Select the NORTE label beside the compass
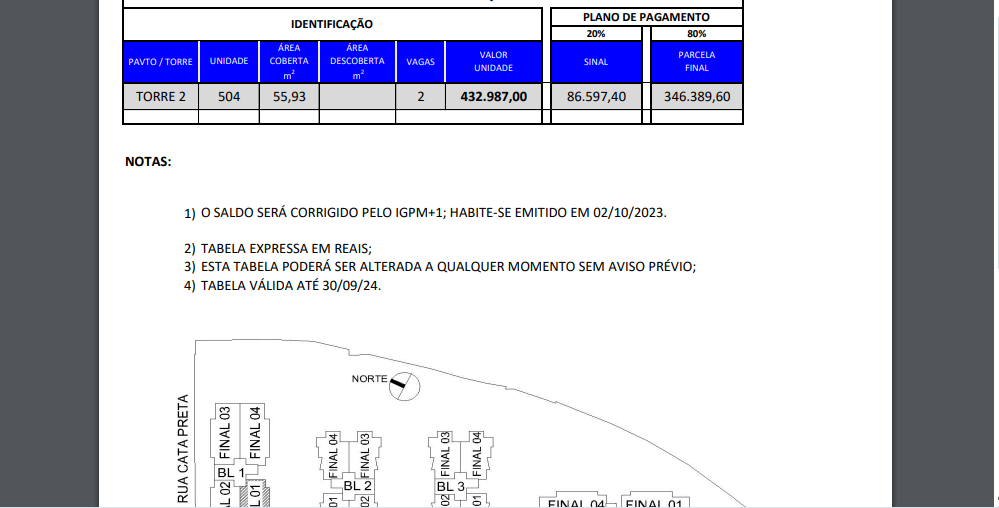The image size is (999, 508). pyautogui.click(x=370, y=379)
